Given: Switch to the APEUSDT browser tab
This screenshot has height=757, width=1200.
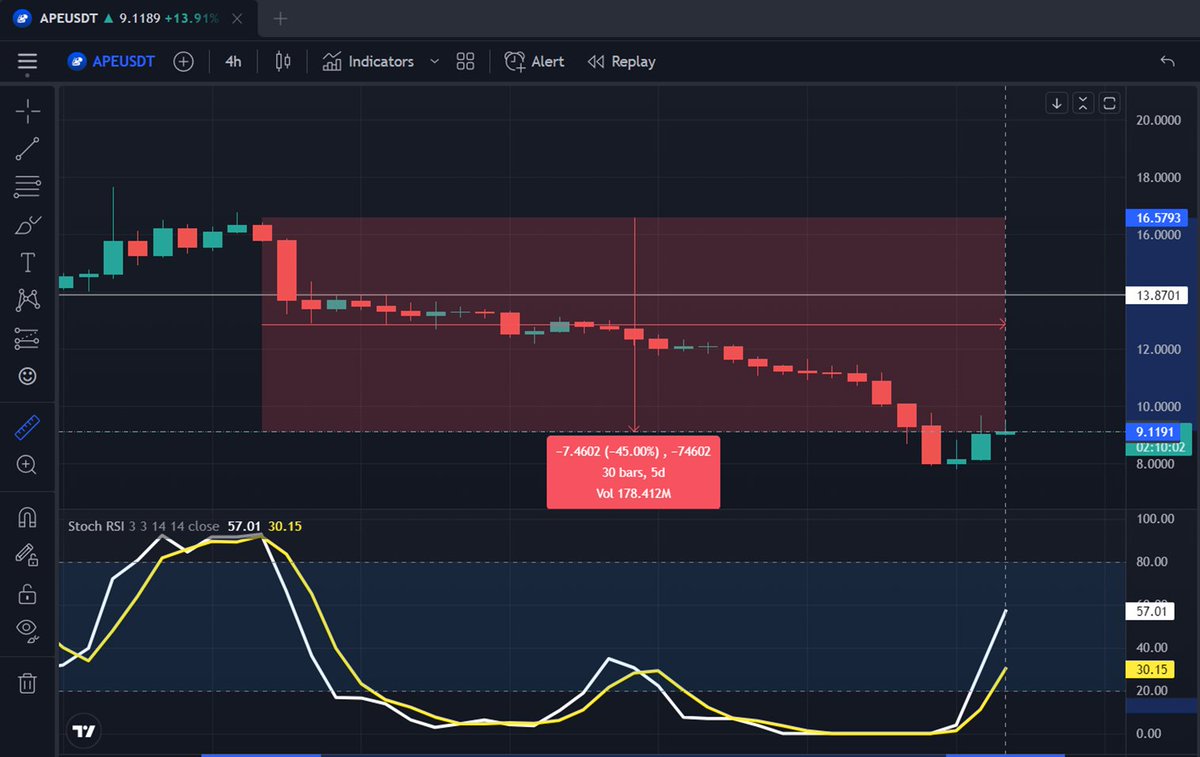Looking at the screenshot, I should pos(127,18).
